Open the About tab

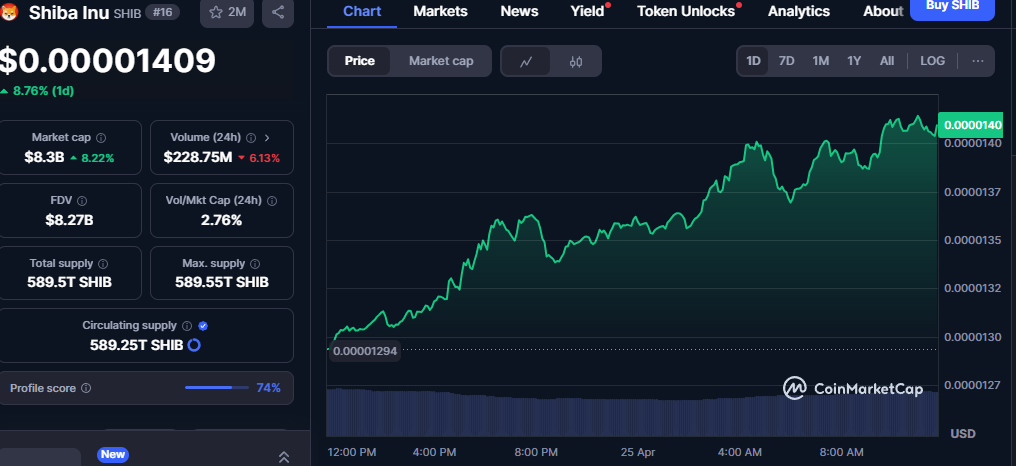[x=883, y=11]
